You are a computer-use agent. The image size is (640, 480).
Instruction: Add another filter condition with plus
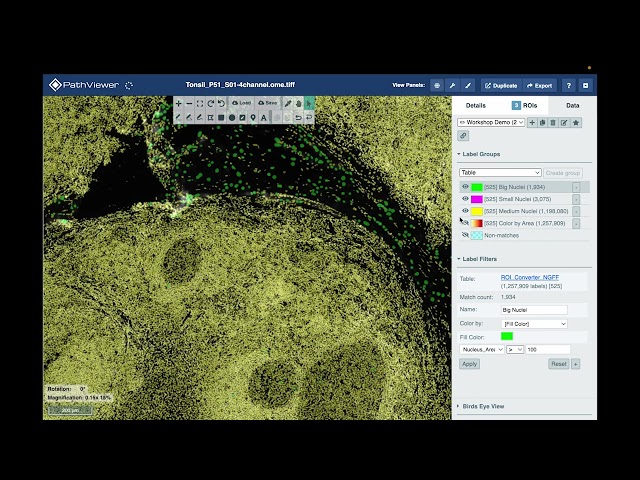pos(576,364)
